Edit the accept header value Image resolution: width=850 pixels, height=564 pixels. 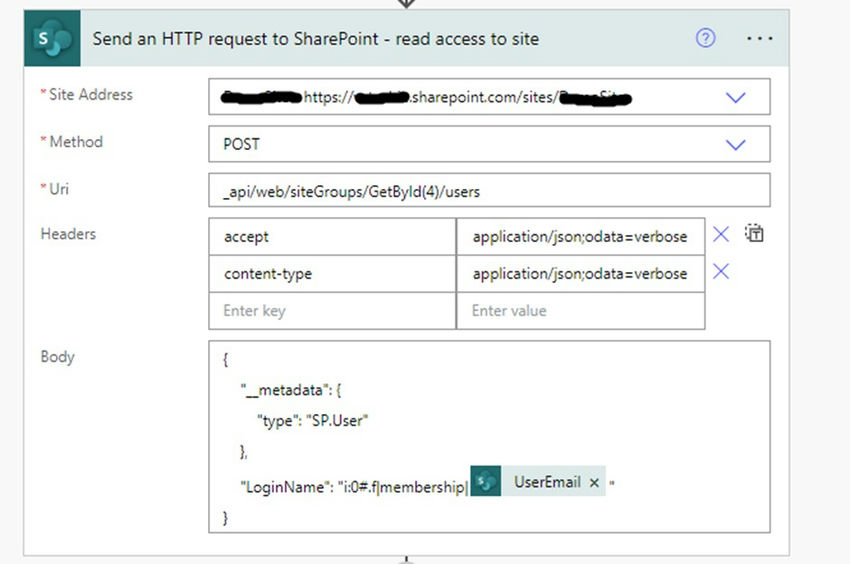point(581,236)
